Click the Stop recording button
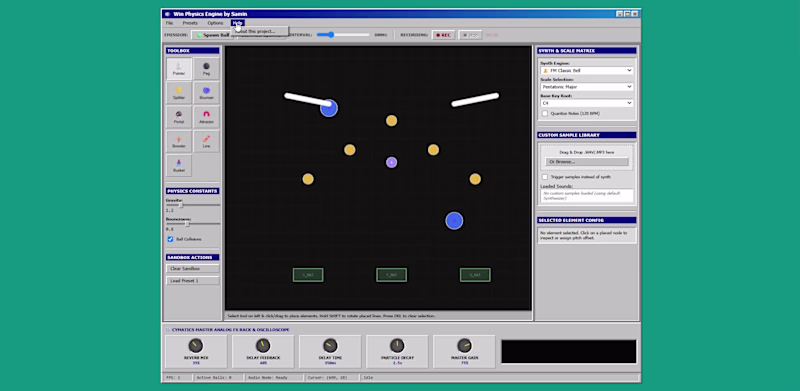This screenshot has width=800, height=391. point(470,35)
